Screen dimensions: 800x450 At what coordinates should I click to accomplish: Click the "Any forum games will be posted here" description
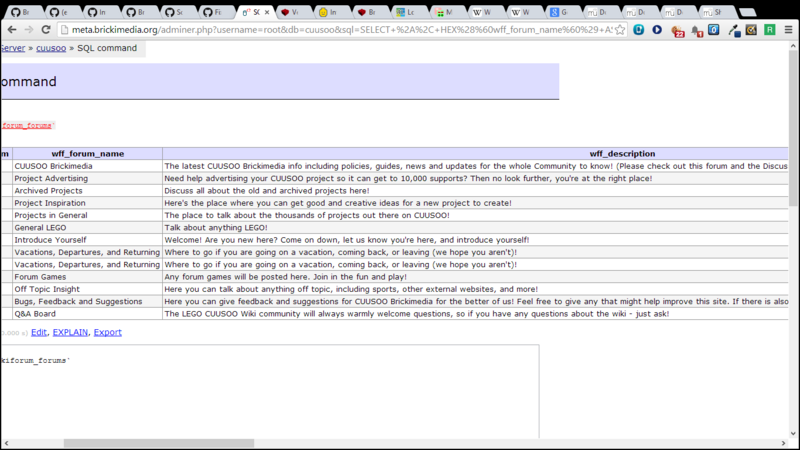(286, 277)
